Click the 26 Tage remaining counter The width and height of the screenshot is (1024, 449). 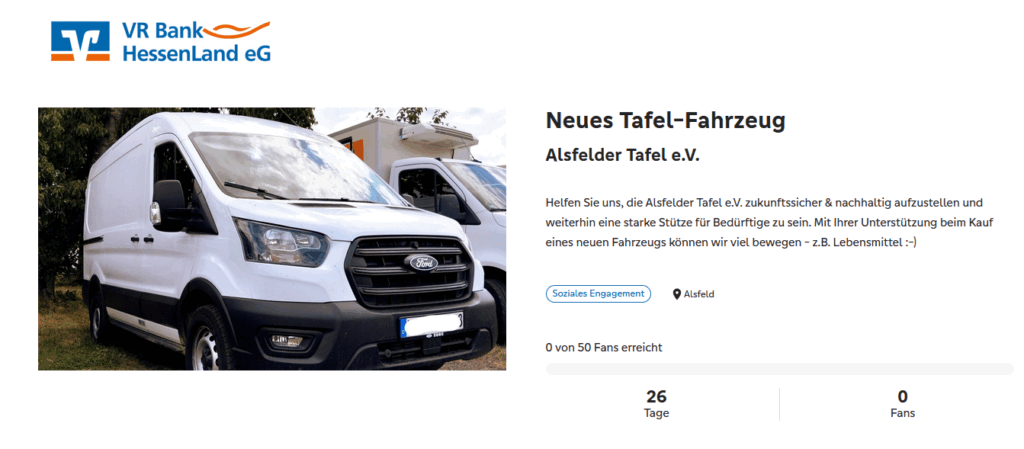coord(656,404)
